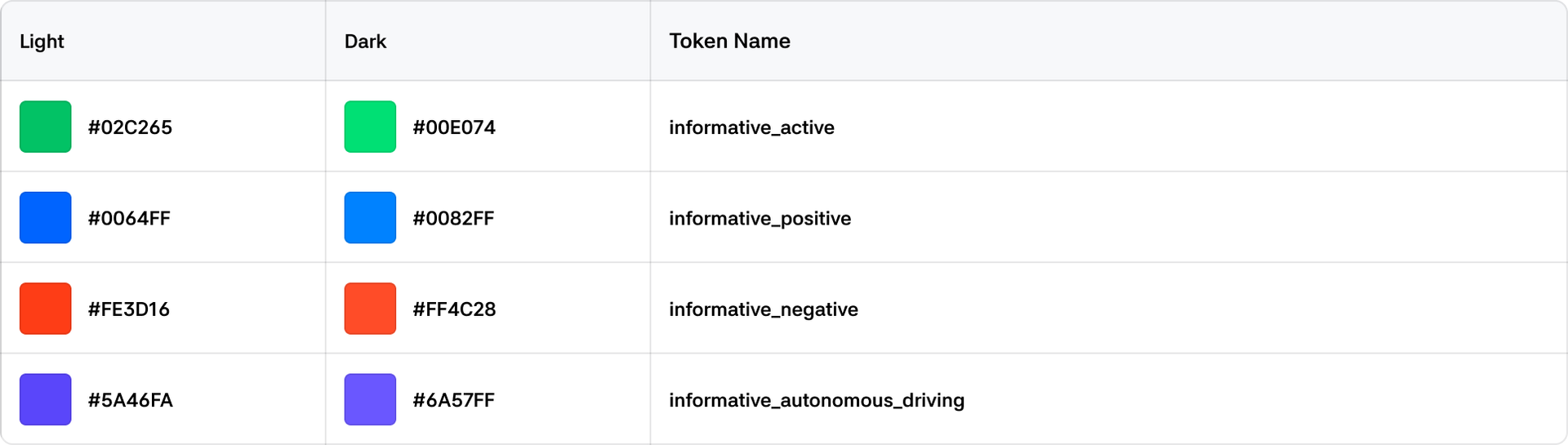The image size is (1568, 445).
Task: Select the informative_active token name
Action: coord(751,127)
